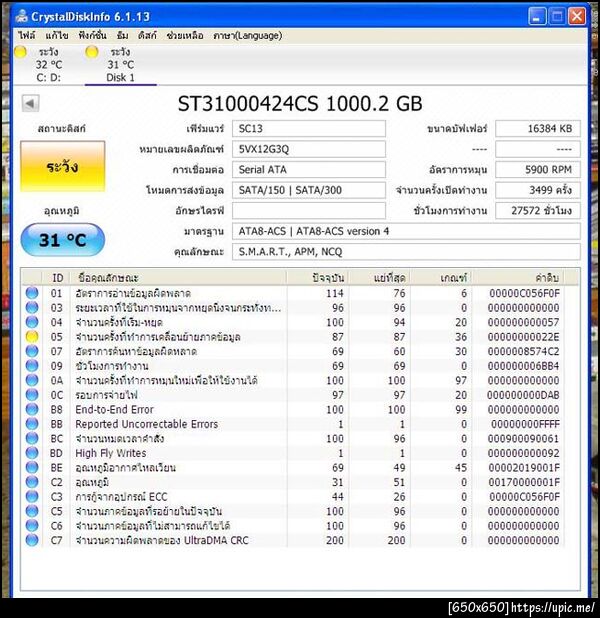Click blue icon of Reported Uncorrectable Errors
Image resolution: width=600 pixels, height=618 pixels.
click(32, 424)
